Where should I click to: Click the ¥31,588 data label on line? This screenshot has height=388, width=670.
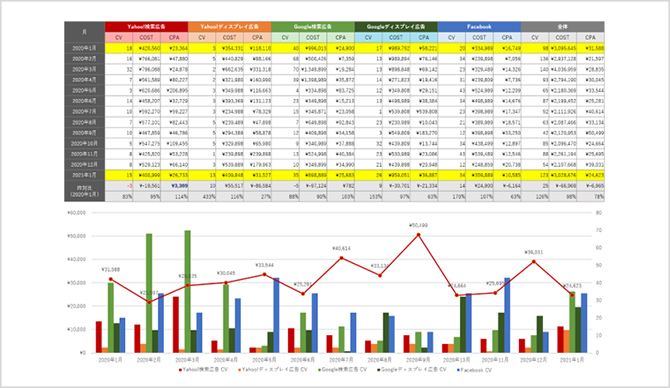[x=111, y=270]
